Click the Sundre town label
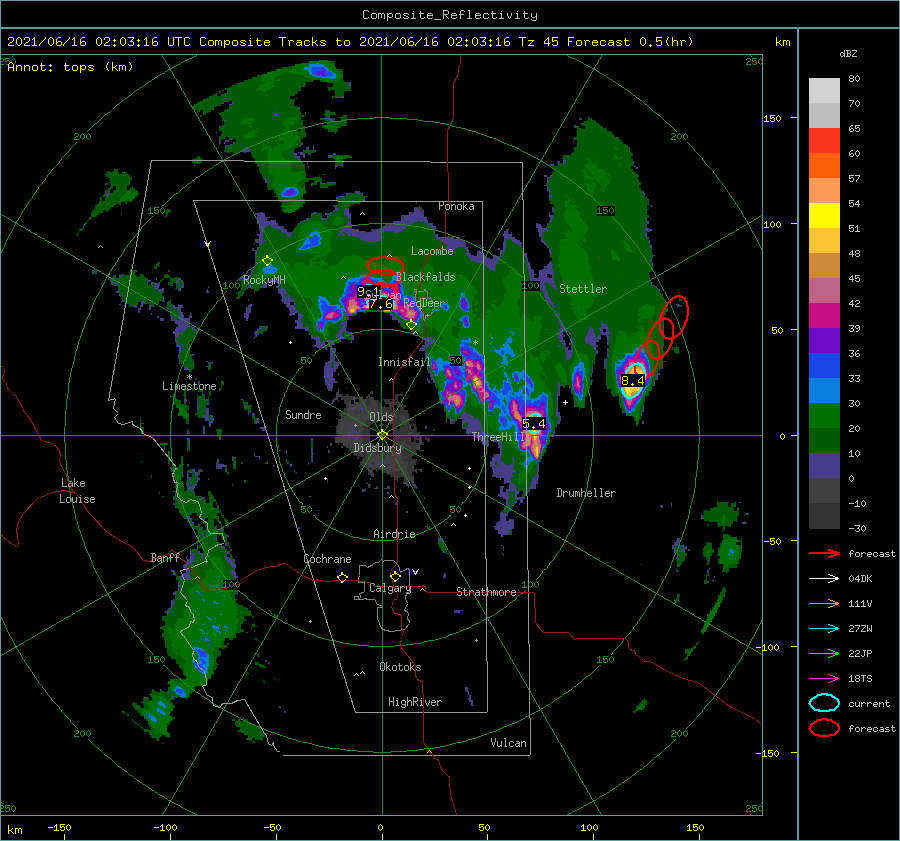 [303, 414]
